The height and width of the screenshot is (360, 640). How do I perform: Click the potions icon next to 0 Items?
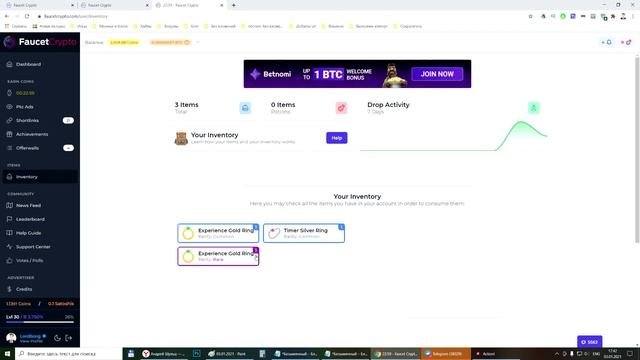coord(341,108)
